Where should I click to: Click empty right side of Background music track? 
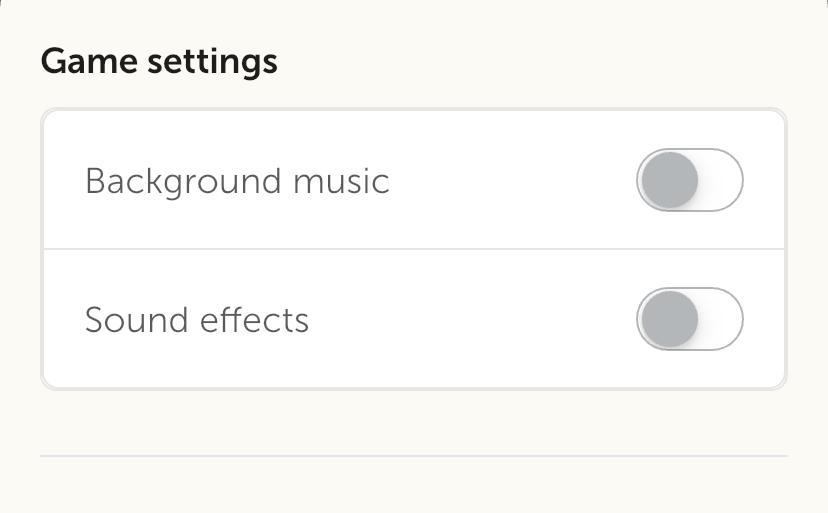coord(722,181)
